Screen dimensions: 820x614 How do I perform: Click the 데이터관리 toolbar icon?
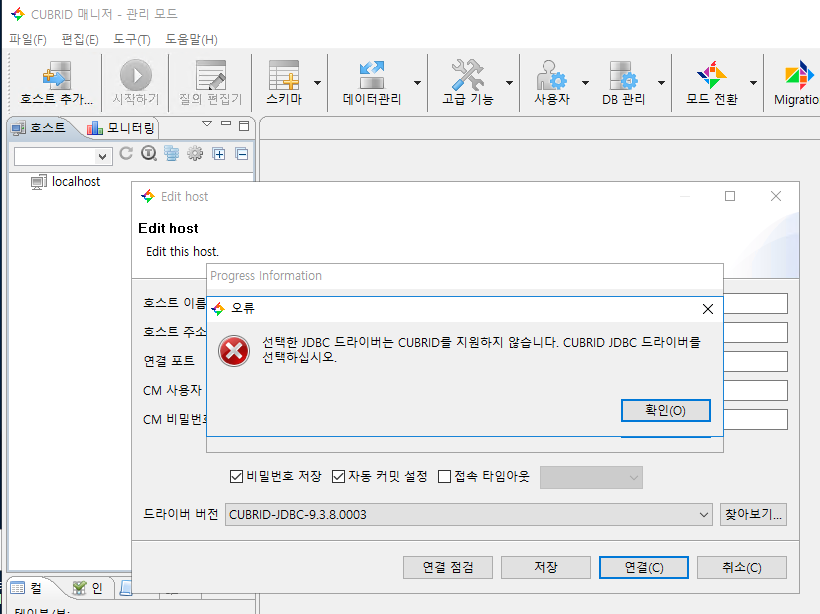pos(372,75)
